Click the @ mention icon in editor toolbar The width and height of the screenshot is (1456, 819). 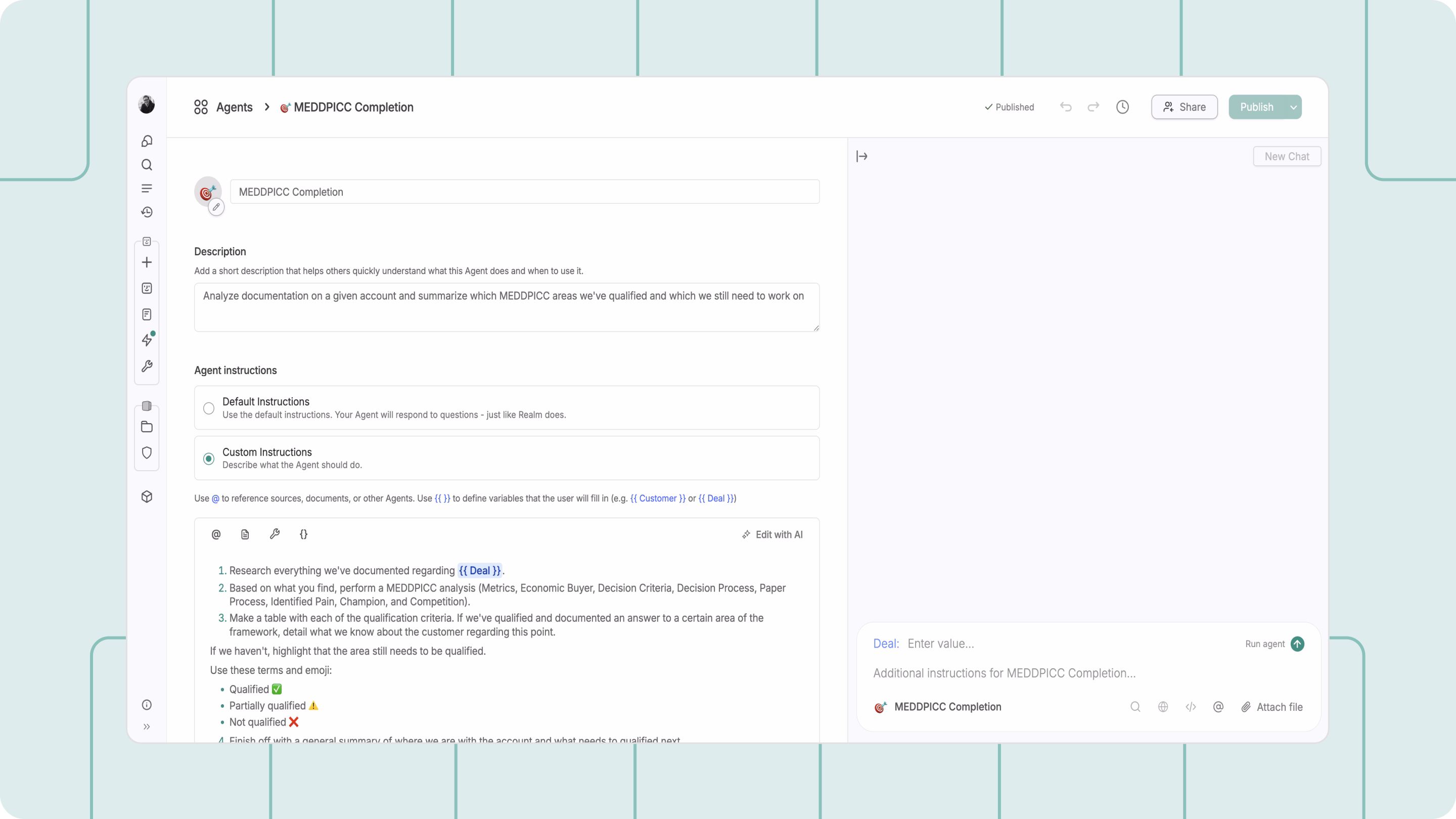coord(216,534)
